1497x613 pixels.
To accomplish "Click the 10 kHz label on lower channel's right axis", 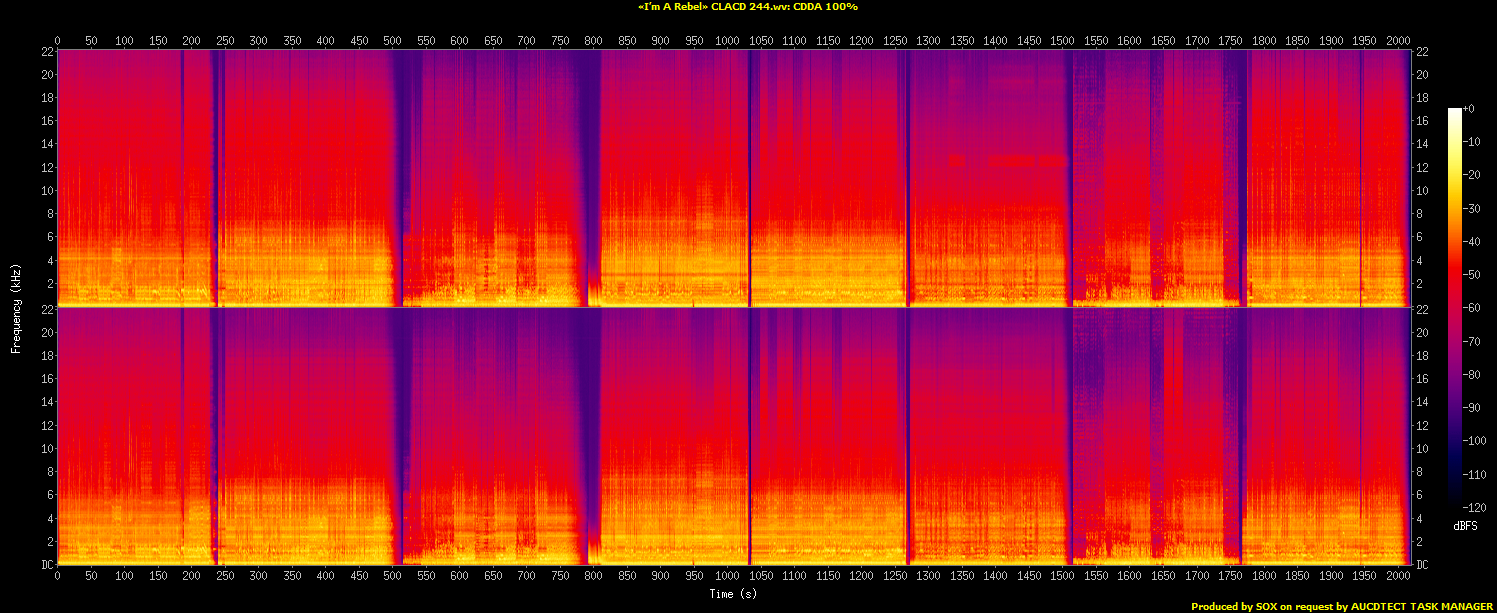I will (1419, 449).
